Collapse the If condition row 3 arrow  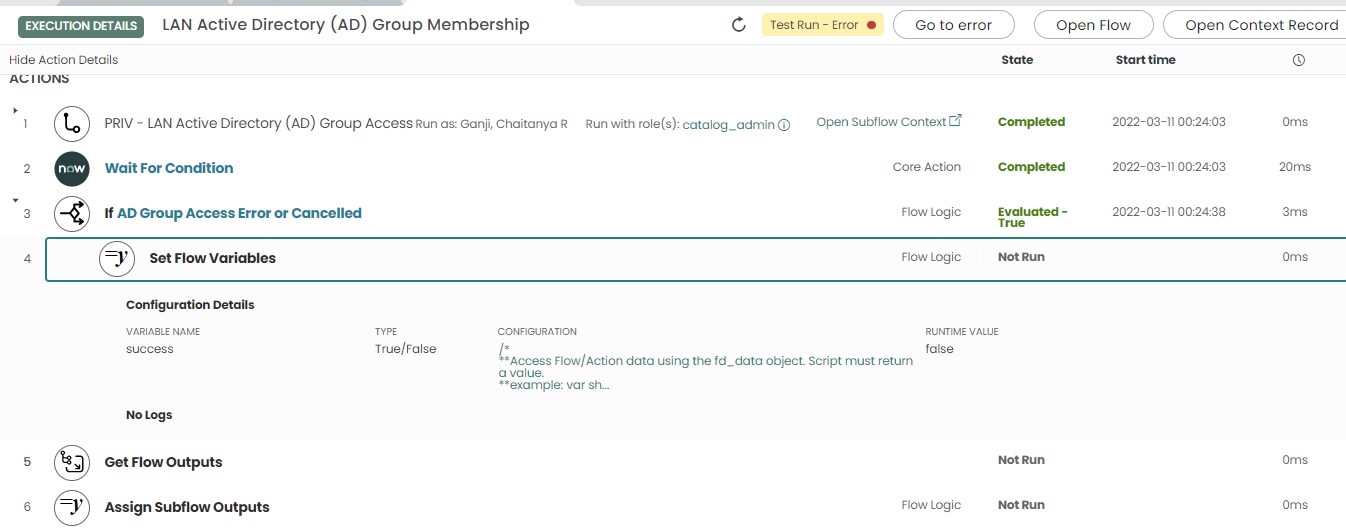[x=15, y=200]
